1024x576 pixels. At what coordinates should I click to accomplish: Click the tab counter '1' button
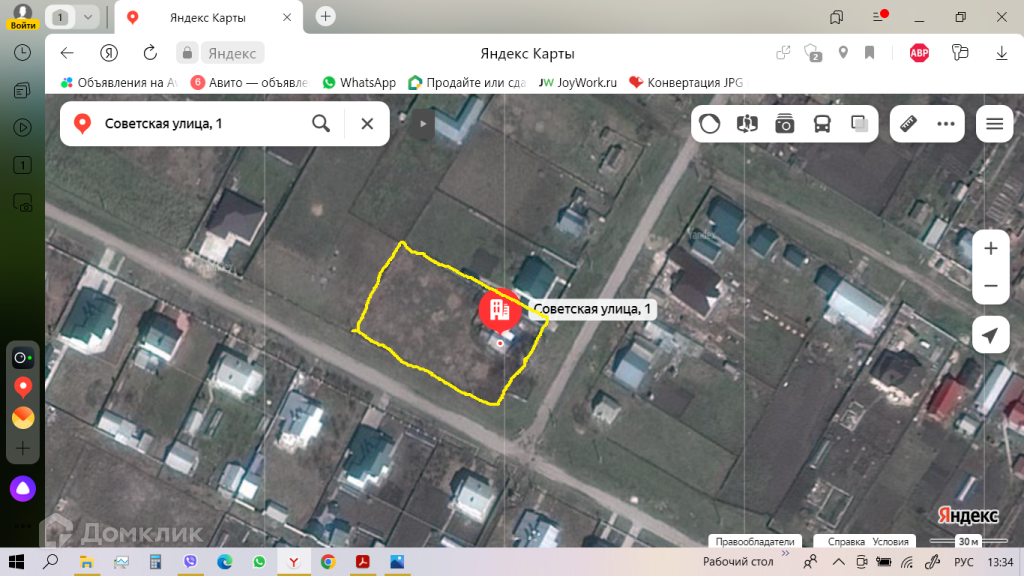[59, 17]
